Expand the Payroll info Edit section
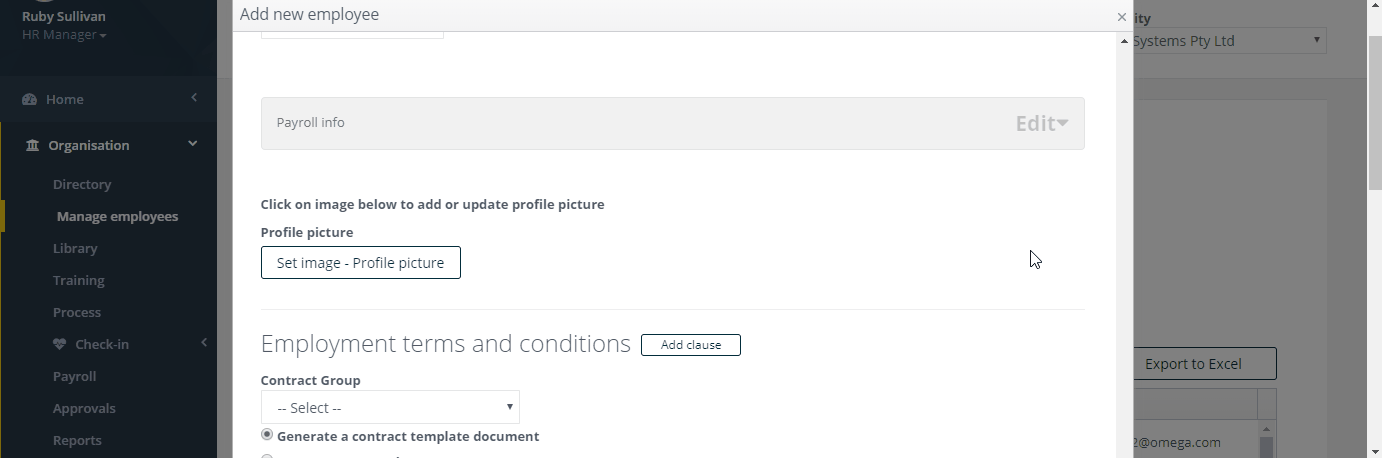The width and height of the screenshot is (1382, 458). click(1042, 123)
